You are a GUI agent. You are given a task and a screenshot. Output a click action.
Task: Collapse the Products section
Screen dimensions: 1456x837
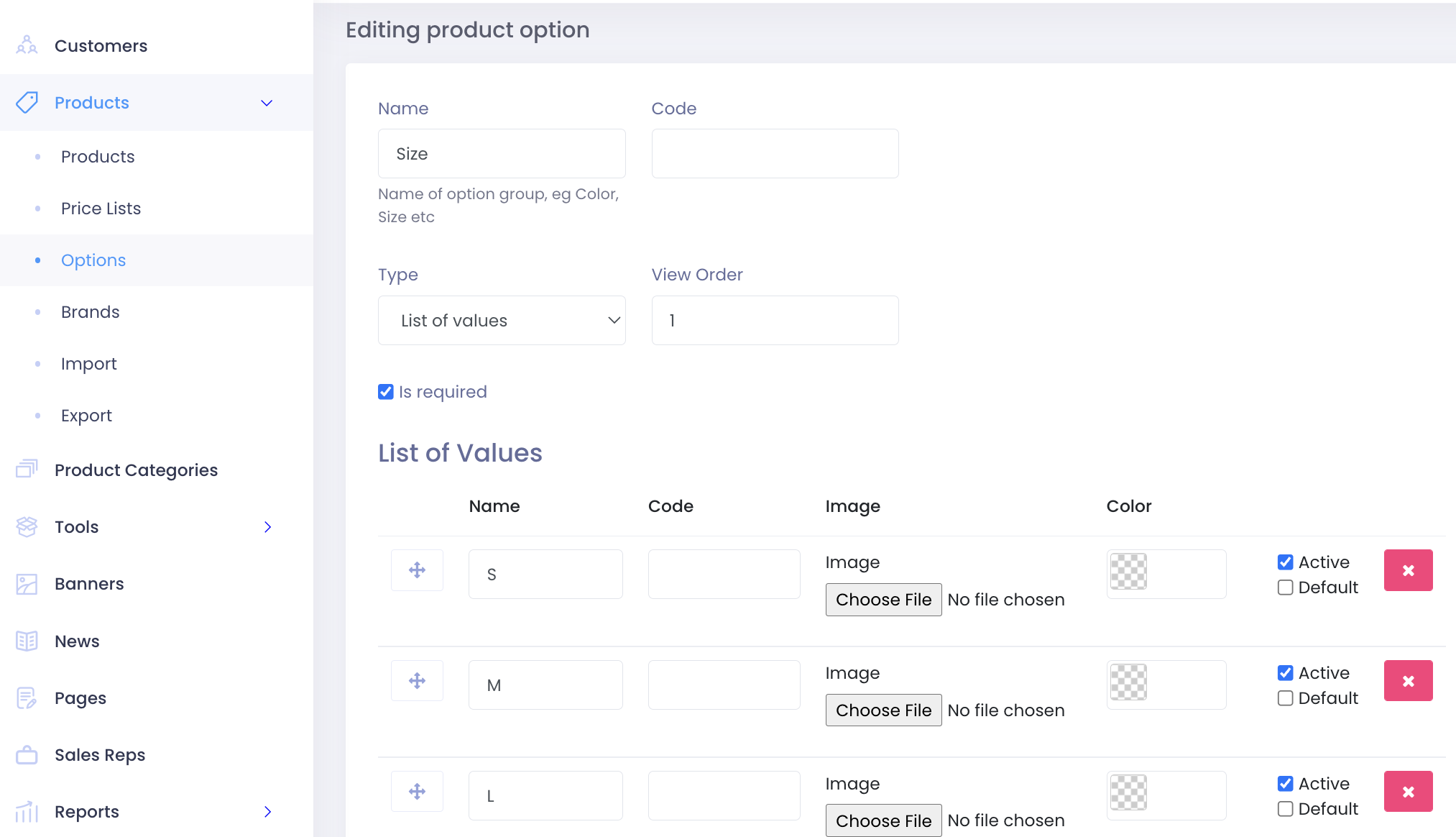[267, 102]
